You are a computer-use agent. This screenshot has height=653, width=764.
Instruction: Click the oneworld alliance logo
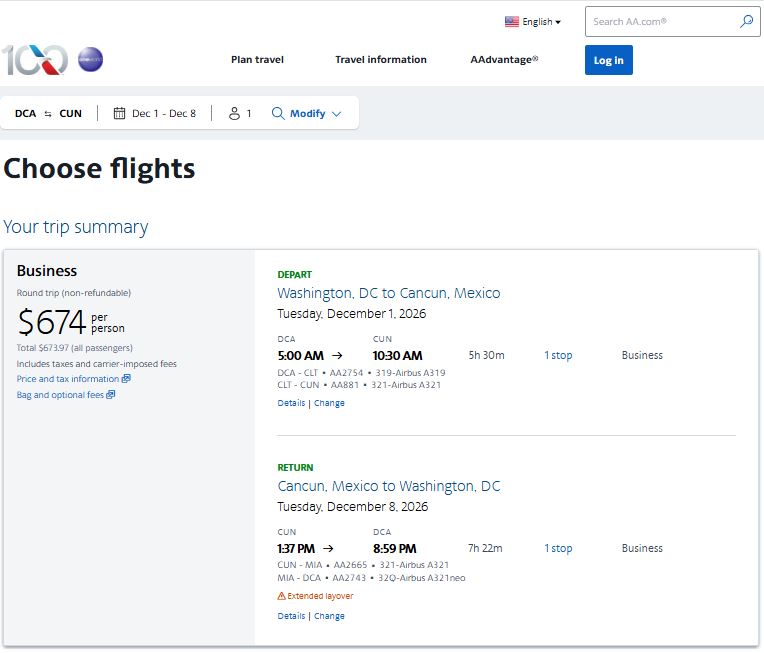91,59
